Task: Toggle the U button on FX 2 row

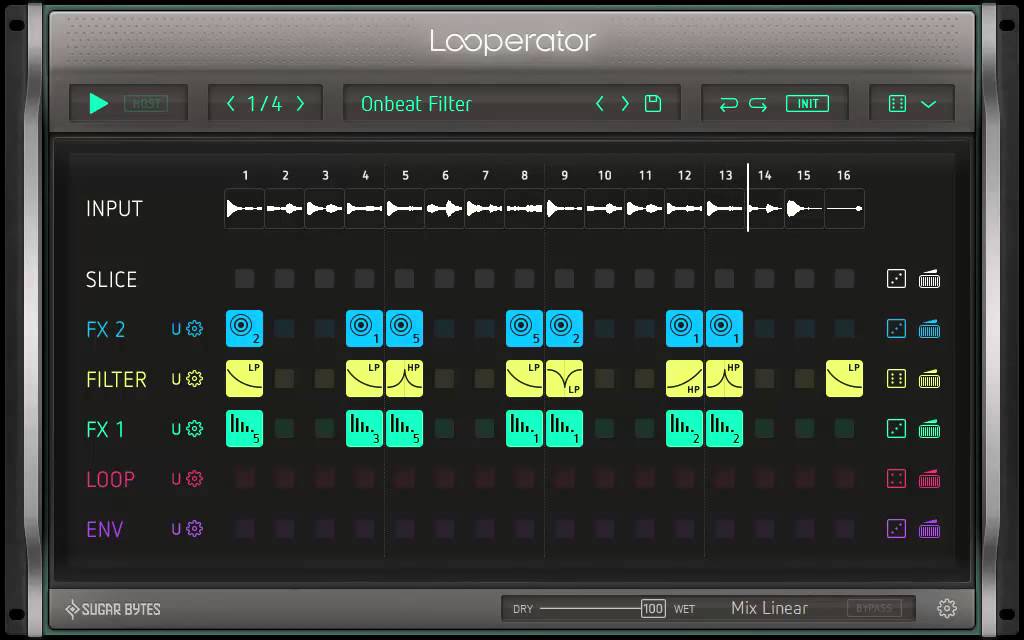Action: pyautogui.click(x=176, y=329)
